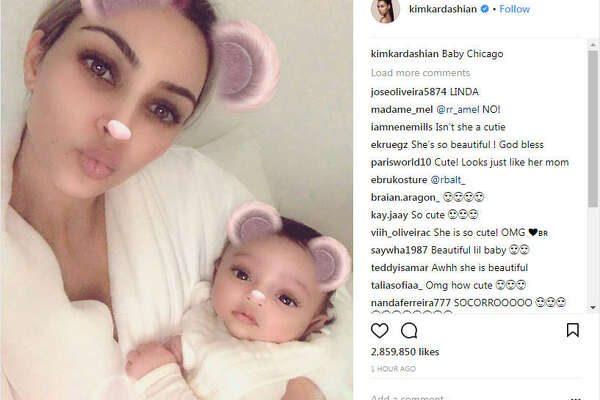The height and width of the screenshot is (400, 600).
Task: Follow the kimkardashian account
Action: coord(514,9)
